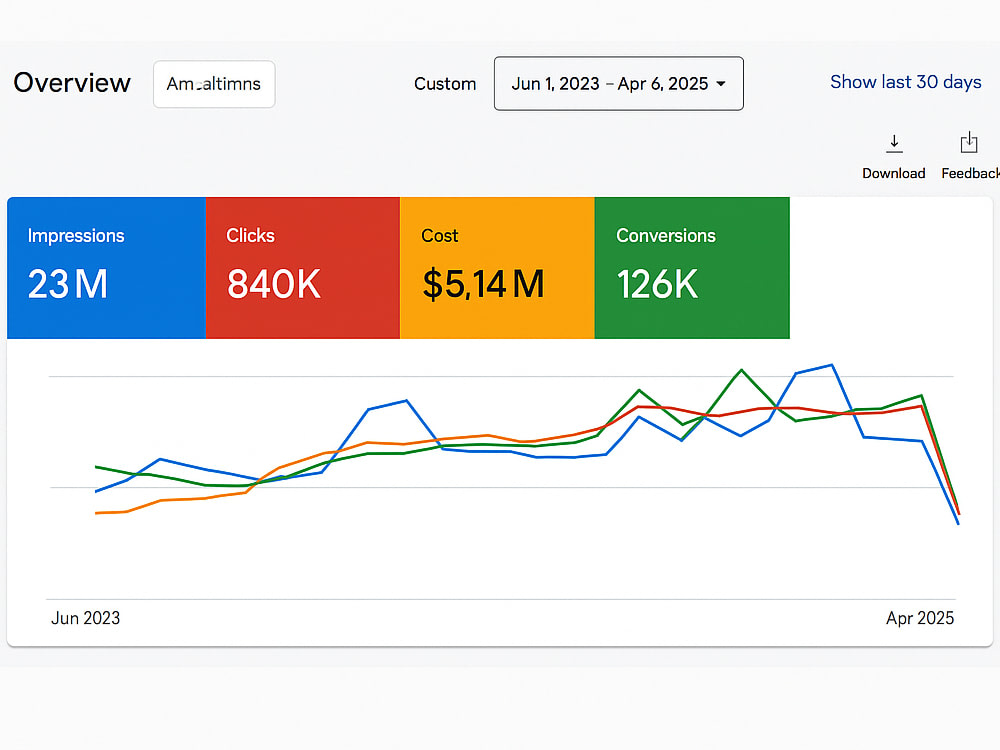Click the Jun 2023 axis label
This screenshot has height=750, width=1000.
pos(85,618)
